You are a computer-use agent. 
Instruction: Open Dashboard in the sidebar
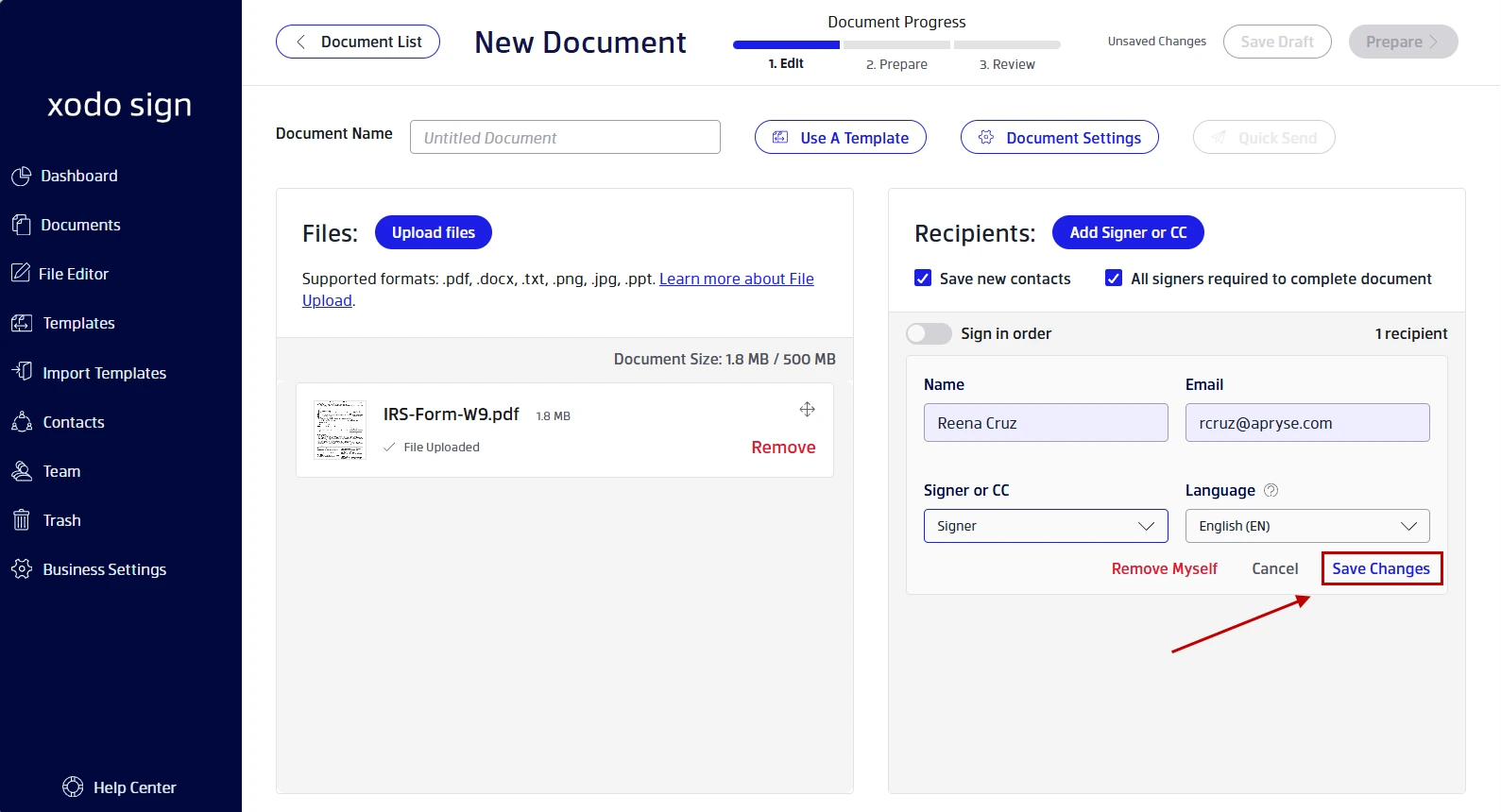(x=79, y=176)
